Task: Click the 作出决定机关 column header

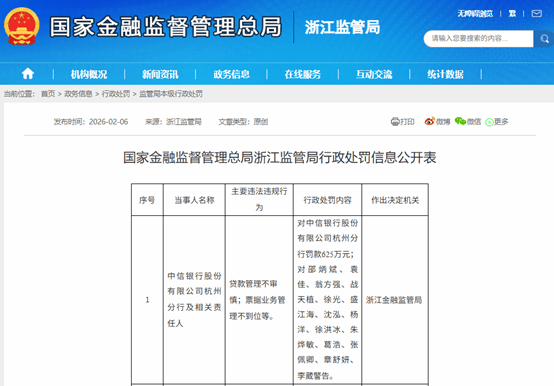Action: pyautogui.click(x=395, y=200)
